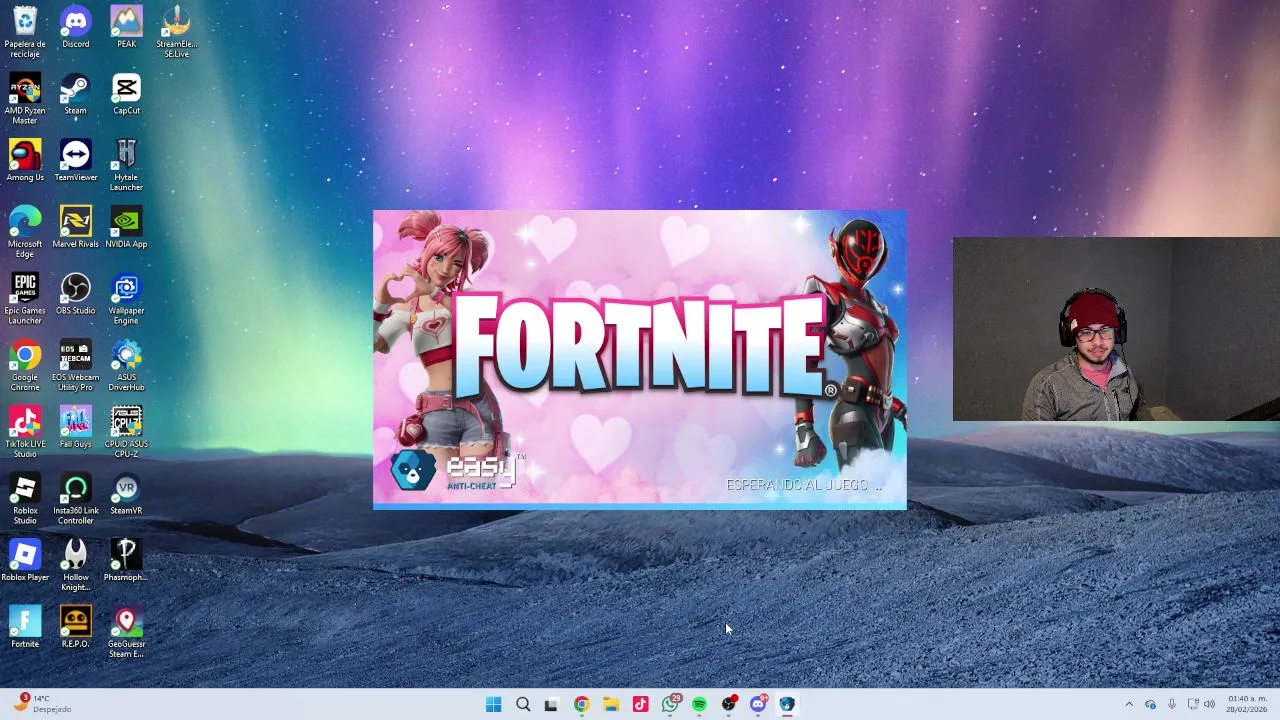This screenshot has height=720, width=1280.
Task: Select the NVIDIA App desktop icon
Action: [x=126, y=228]
